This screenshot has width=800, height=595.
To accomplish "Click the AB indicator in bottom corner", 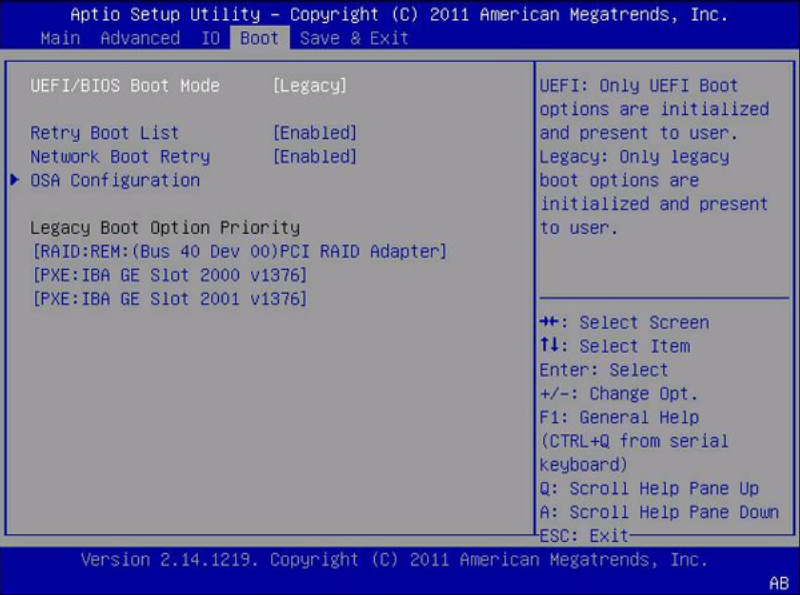I will tap(779, 583).
